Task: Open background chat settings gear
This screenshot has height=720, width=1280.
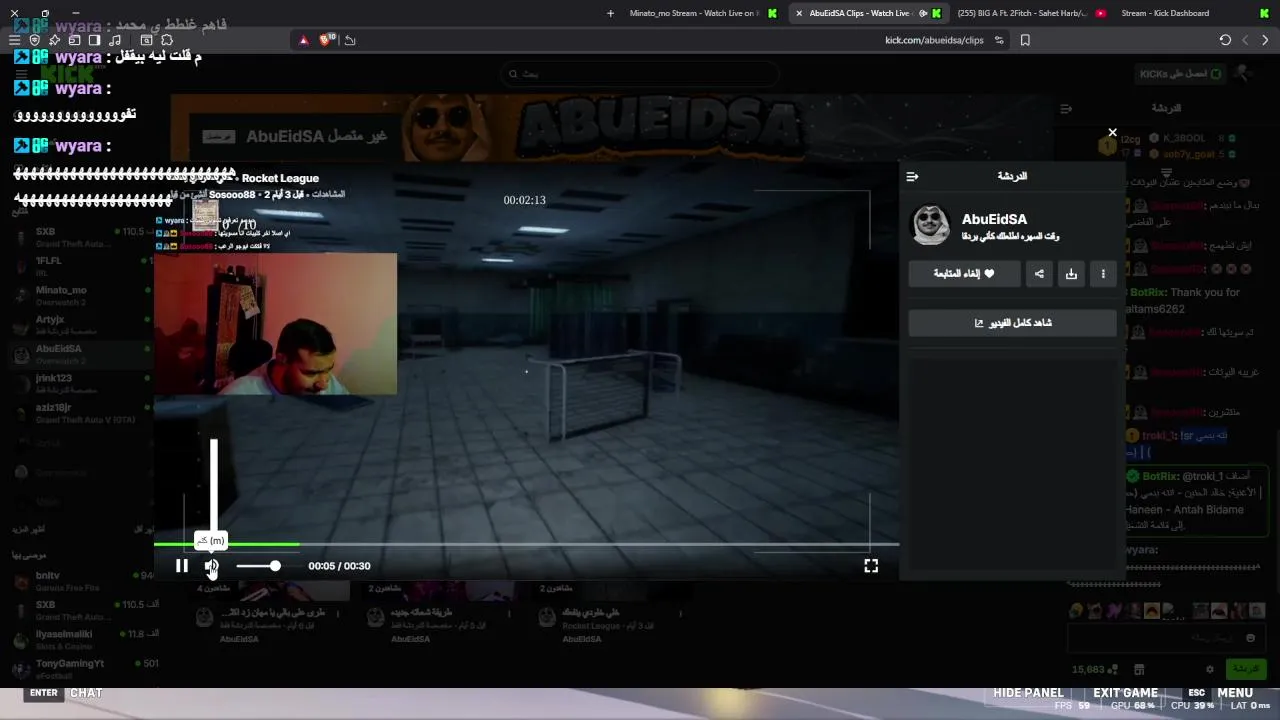Action: (x=1209, y=669)
